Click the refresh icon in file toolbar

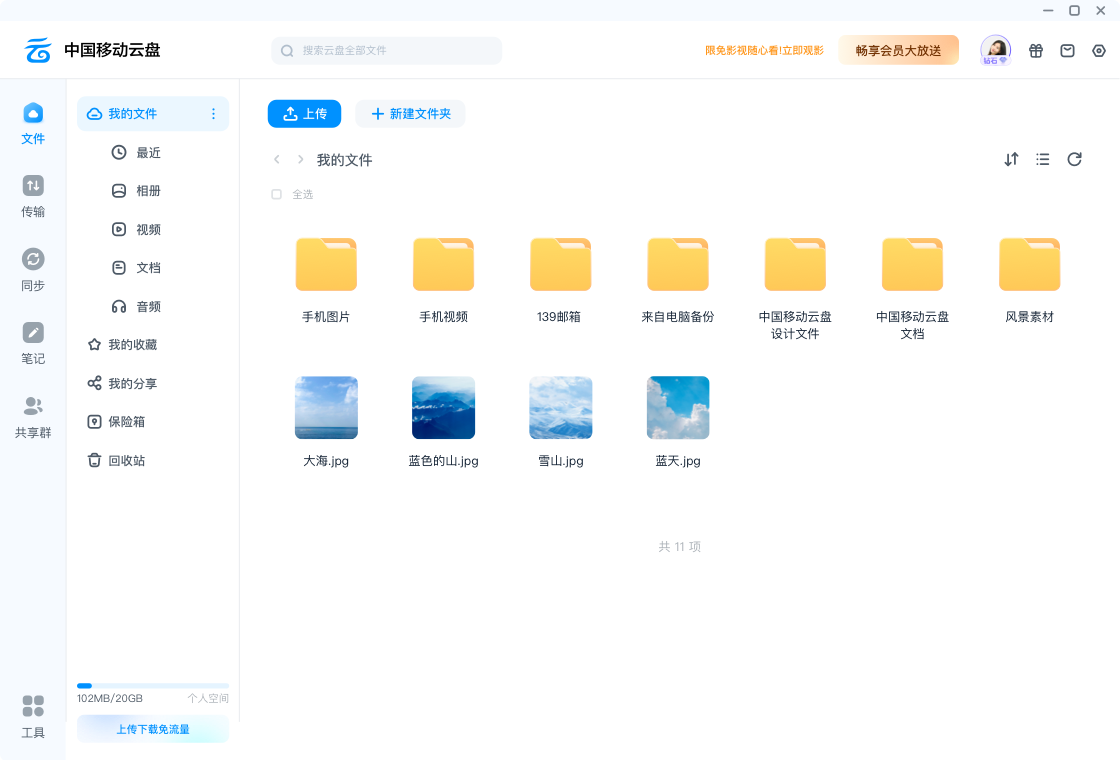(1074, 159)
